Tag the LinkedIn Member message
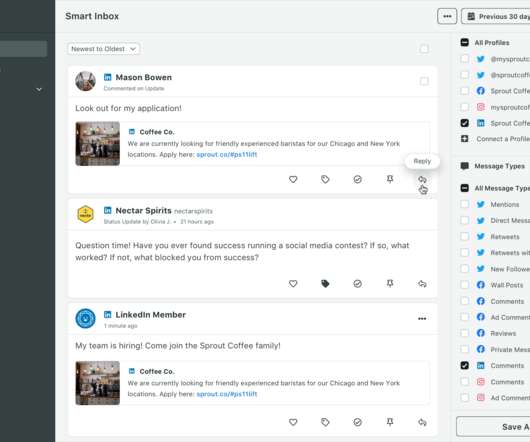530x442 pixels. coord(325,422)
